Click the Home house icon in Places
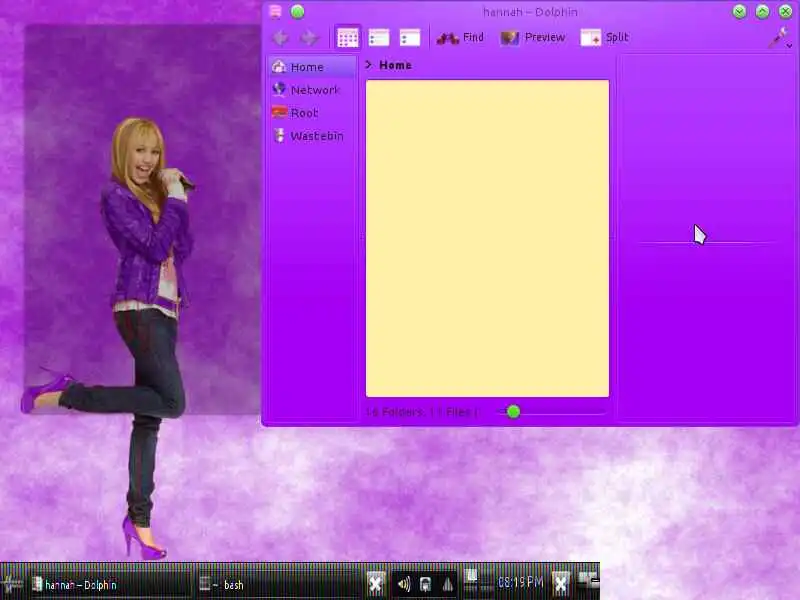Image resolution: width=800 pixels, height=600 pixels. click(279, 66)
